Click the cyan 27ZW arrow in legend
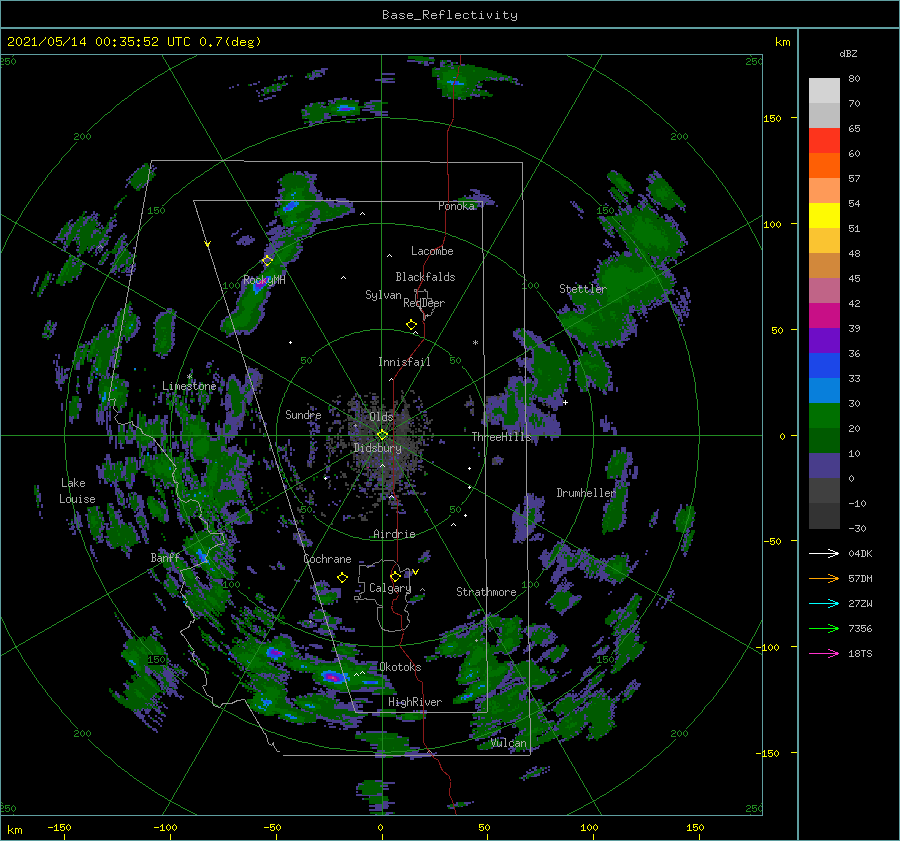900x841 pixels. pos(824,603)
